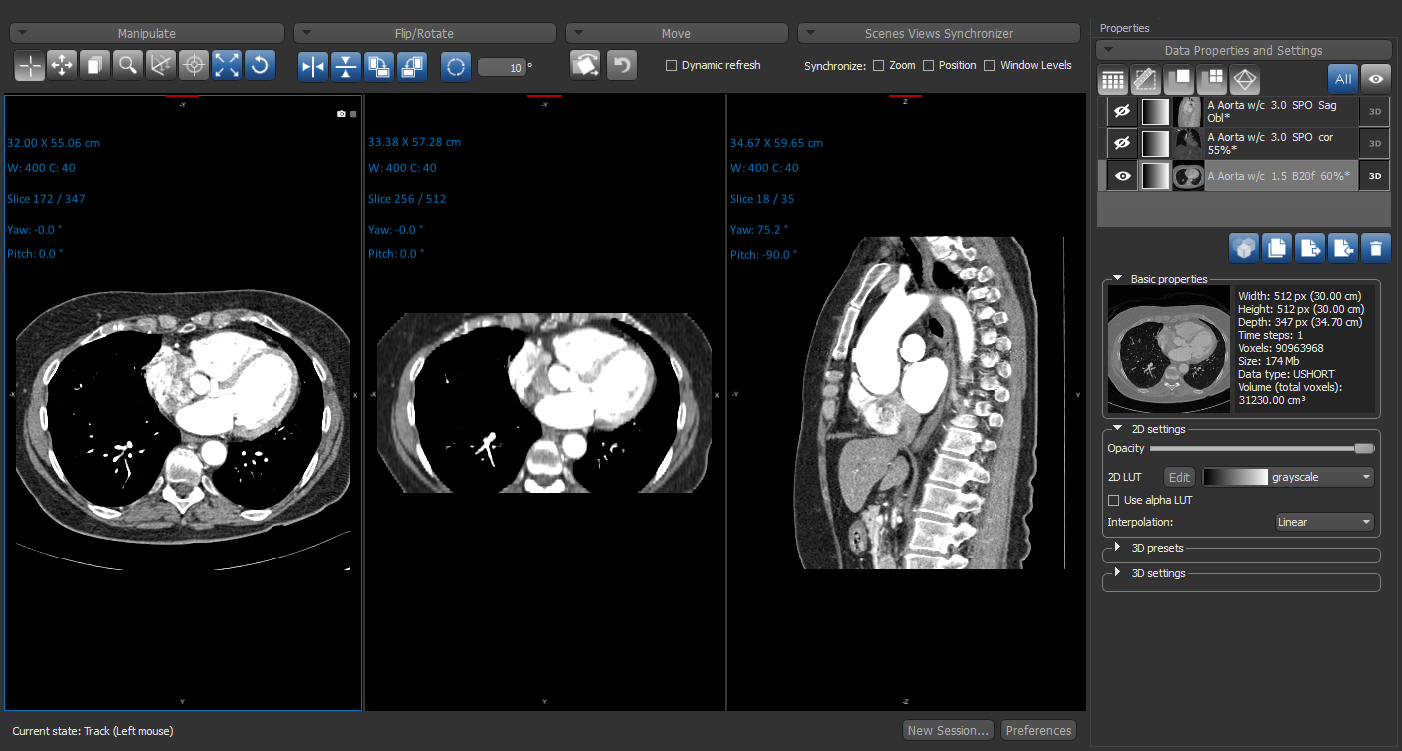The height and width of the screenshot is (751, 1402).
Task: Flip the image vertically
Action: (x=346, y=67)
